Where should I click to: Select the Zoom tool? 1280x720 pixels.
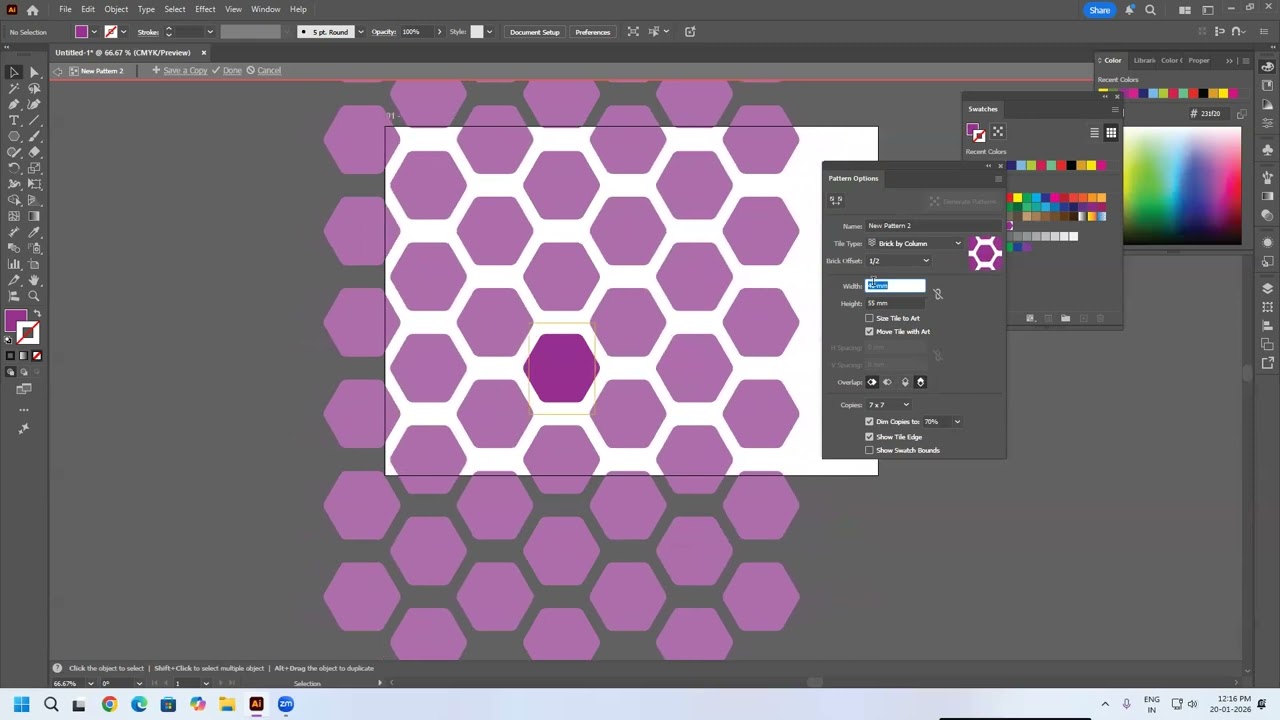pos(34,296)
